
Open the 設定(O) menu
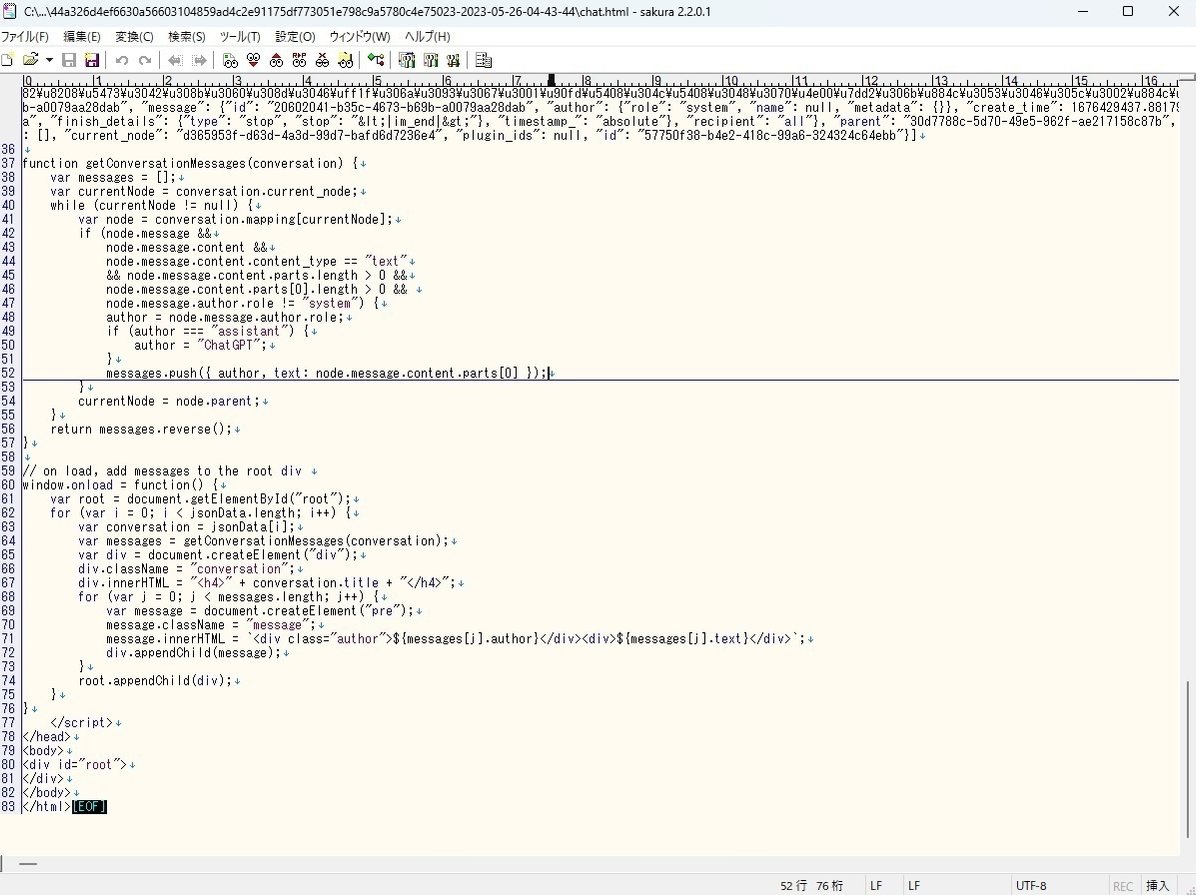[x=295, y=36]
